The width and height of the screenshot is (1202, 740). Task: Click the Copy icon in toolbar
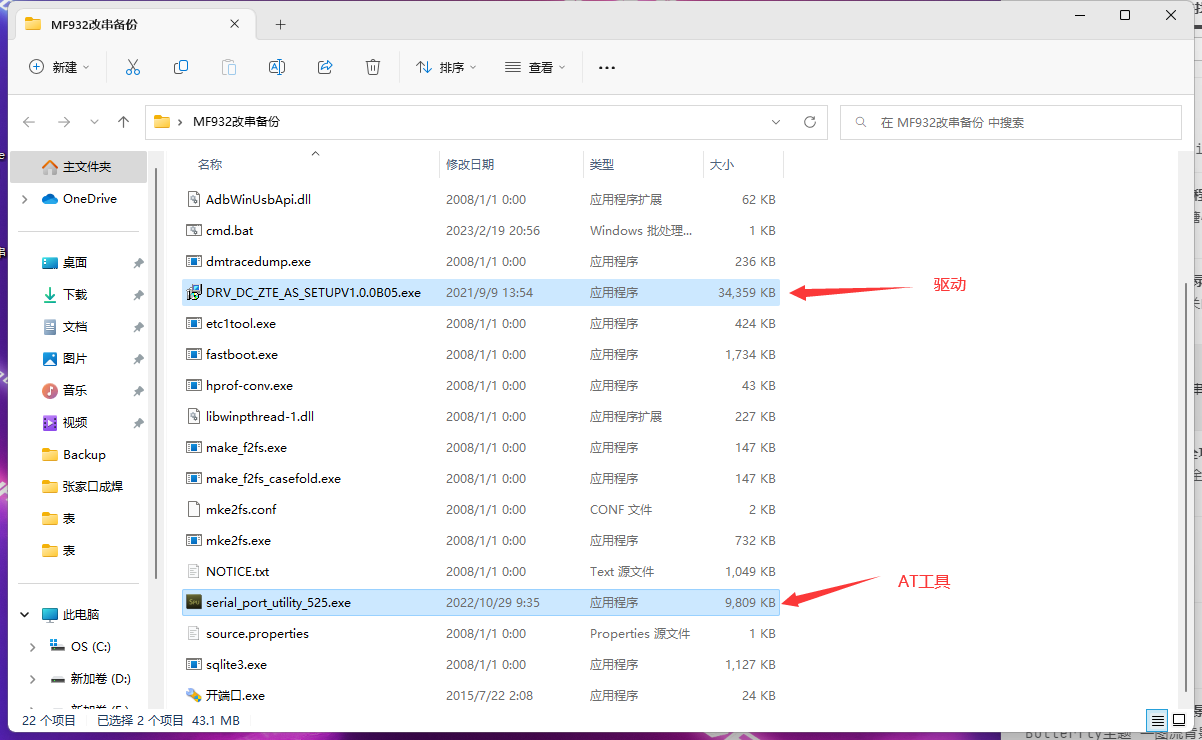pyautogui.click(x=181, y=67)
